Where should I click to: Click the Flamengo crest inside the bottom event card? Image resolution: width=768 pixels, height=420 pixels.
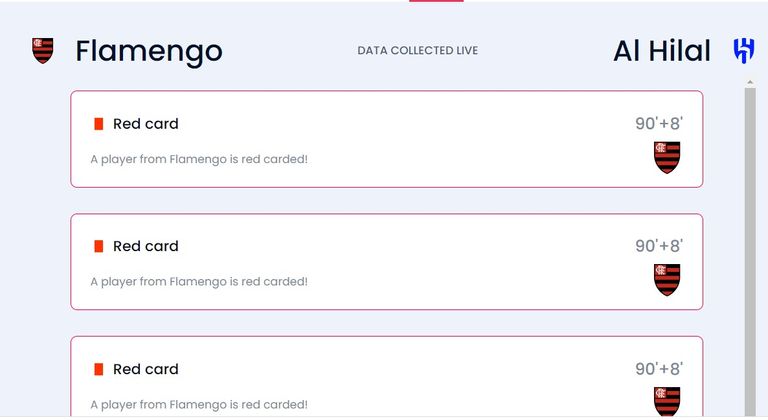point(667,401)
